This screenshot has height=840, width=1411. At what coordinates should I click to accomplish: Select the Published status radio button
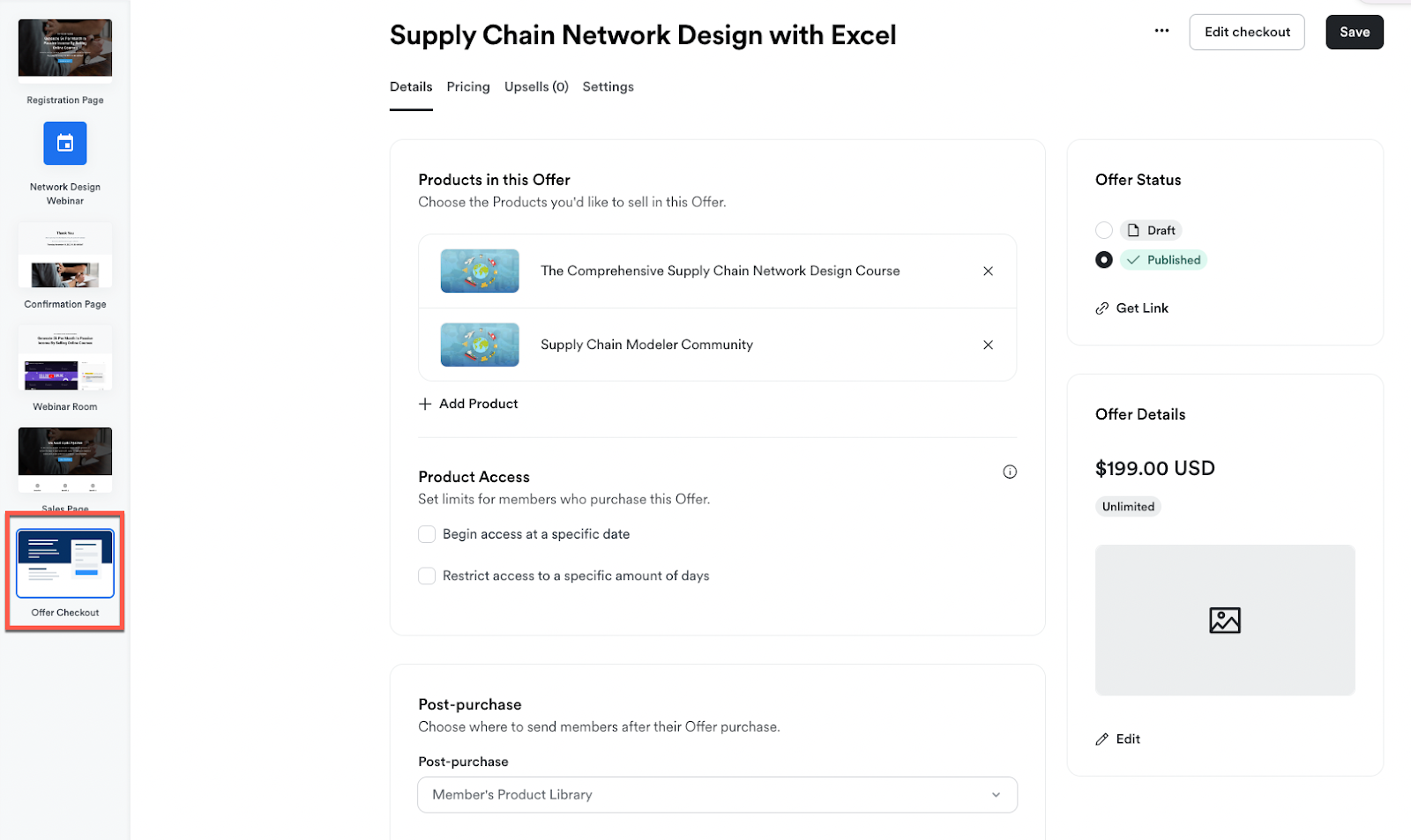[x=1103, y=260]
